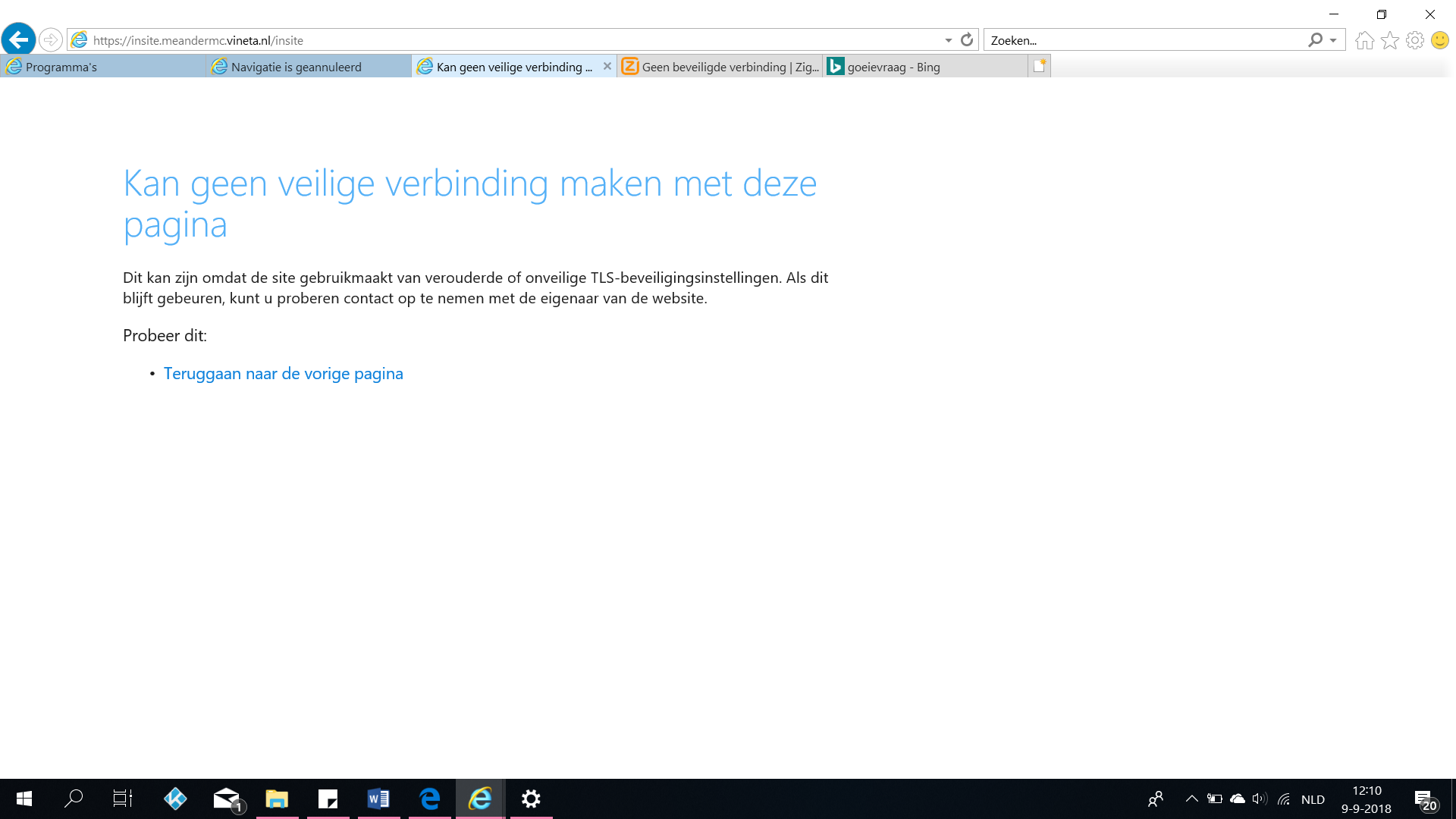
Task: Open a new blank tab
Action: click(1039, 67)
